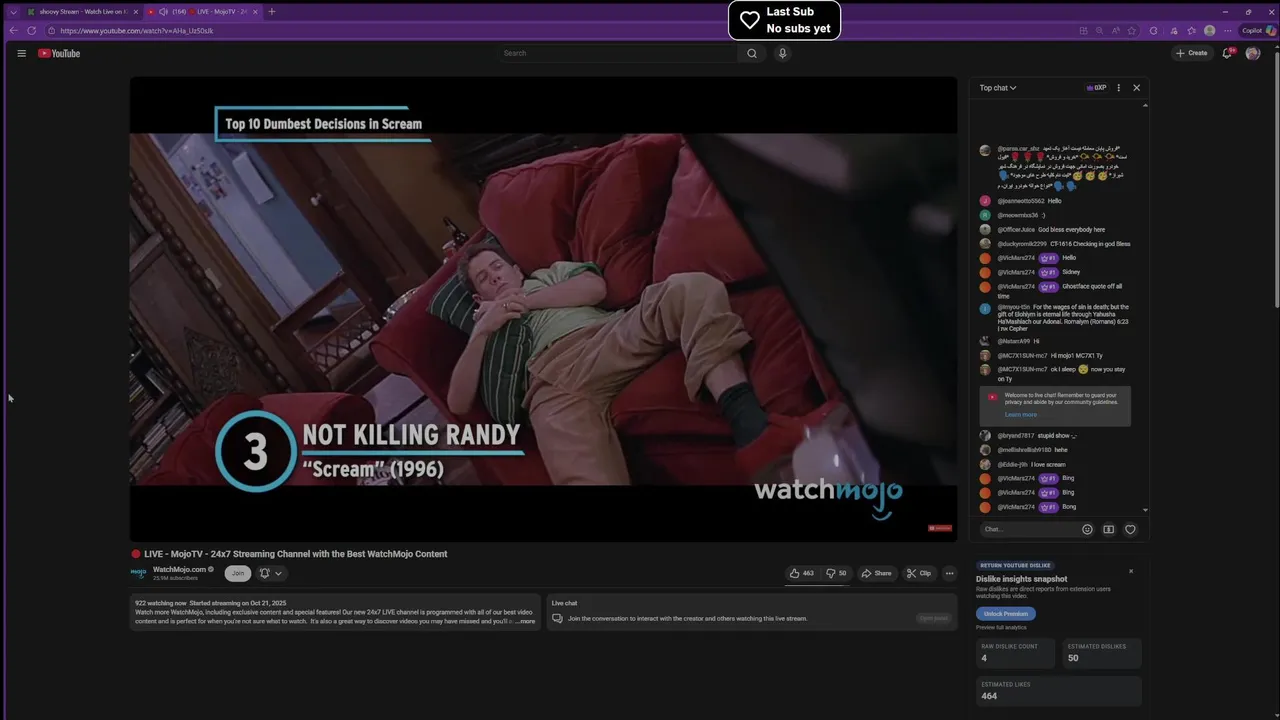Click the video player frame
The height and width of the screenshot is (720, 1280).
(543, 309)
